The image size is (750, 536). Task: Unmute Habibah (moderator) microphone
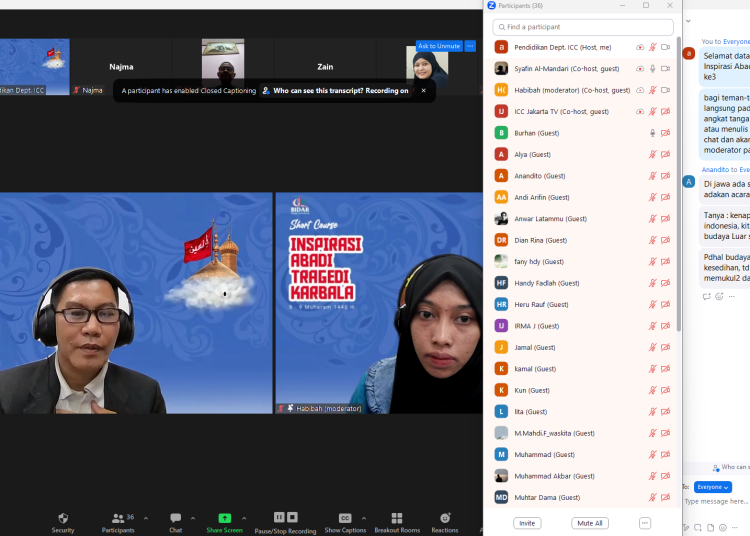(652, 90)
